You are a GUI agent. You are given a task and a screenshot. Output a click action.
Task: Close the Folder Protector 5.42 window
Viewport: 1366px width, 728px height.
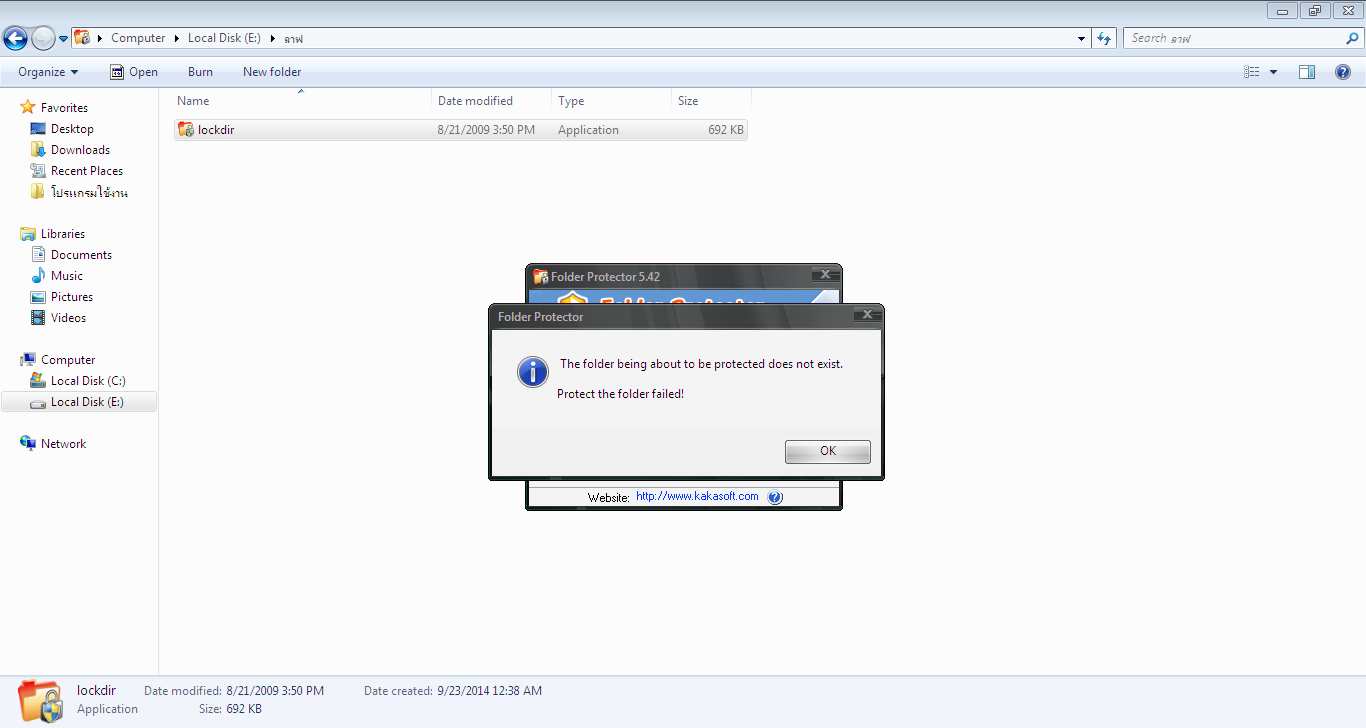pyautogui.click(x=825, y=274)
